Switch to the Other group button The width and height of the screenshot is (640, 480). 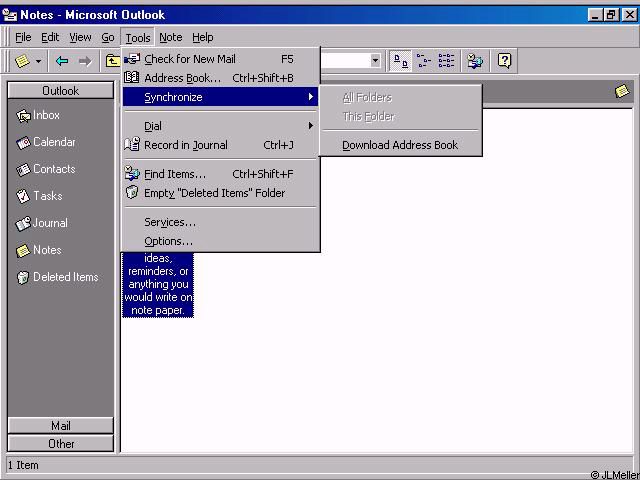click(x=61, y=444)
